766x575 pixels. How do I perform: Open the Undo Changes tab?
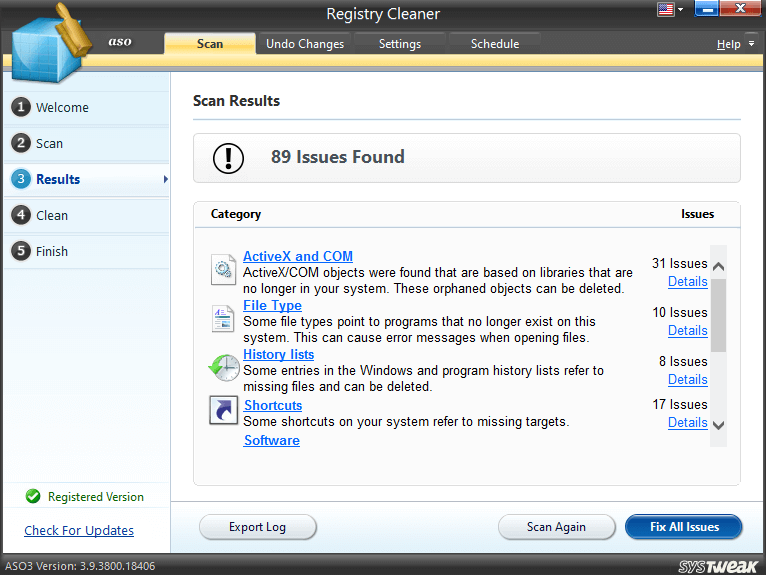(x=305, y=43)
